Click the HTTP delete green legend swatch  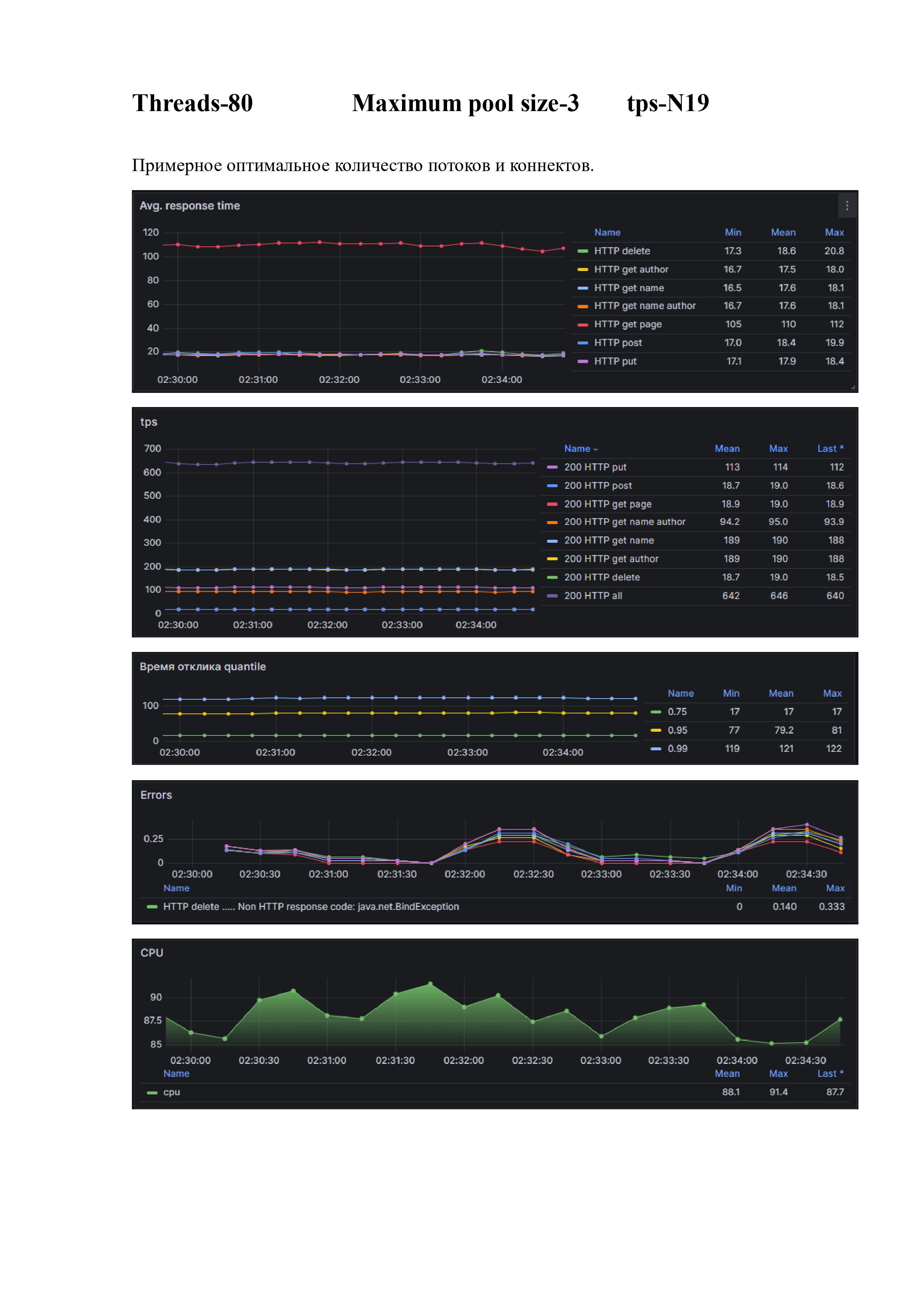pyautogui.click(x=582, y=251)
